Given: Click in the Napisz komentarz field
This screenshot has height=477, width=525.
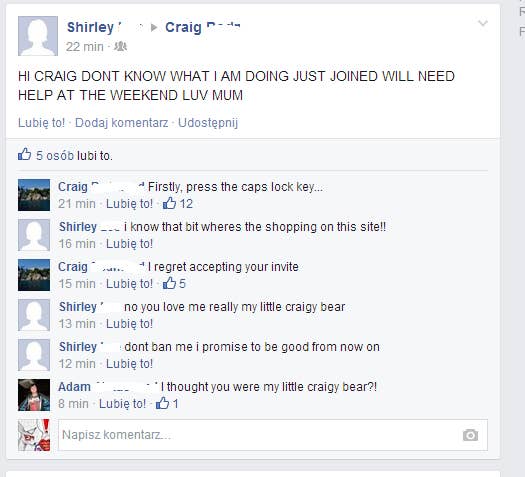Looking at the screenshot, I should (x=273, y=435).
